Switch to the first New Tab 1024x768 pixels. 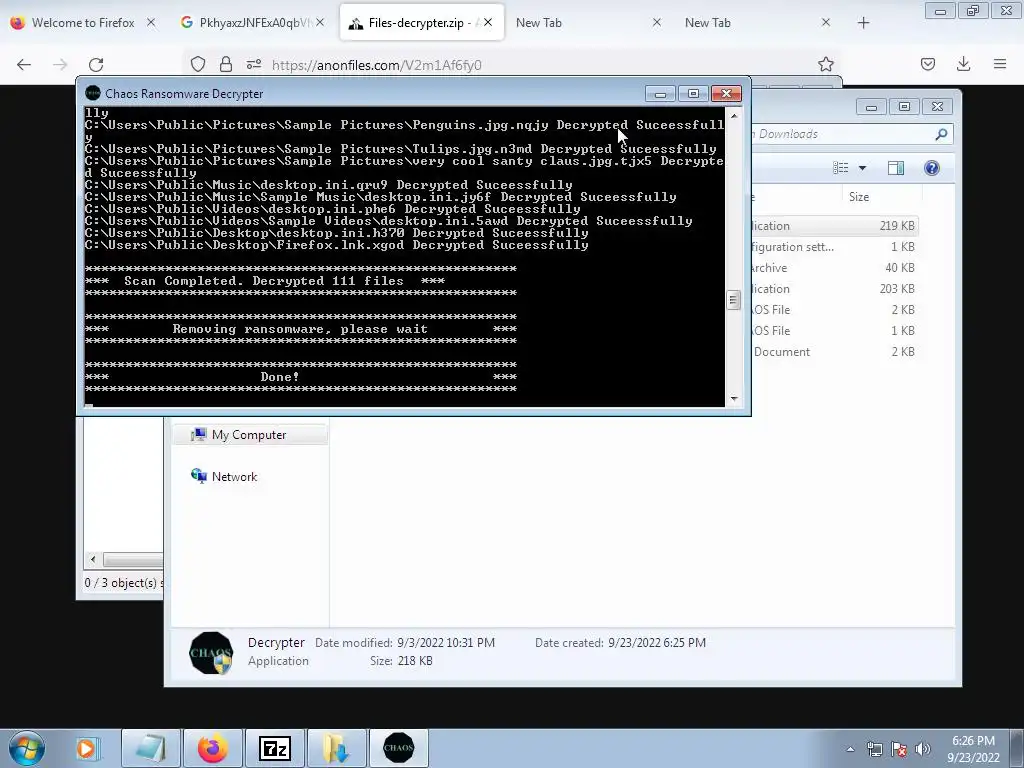(x=590, y=22)
